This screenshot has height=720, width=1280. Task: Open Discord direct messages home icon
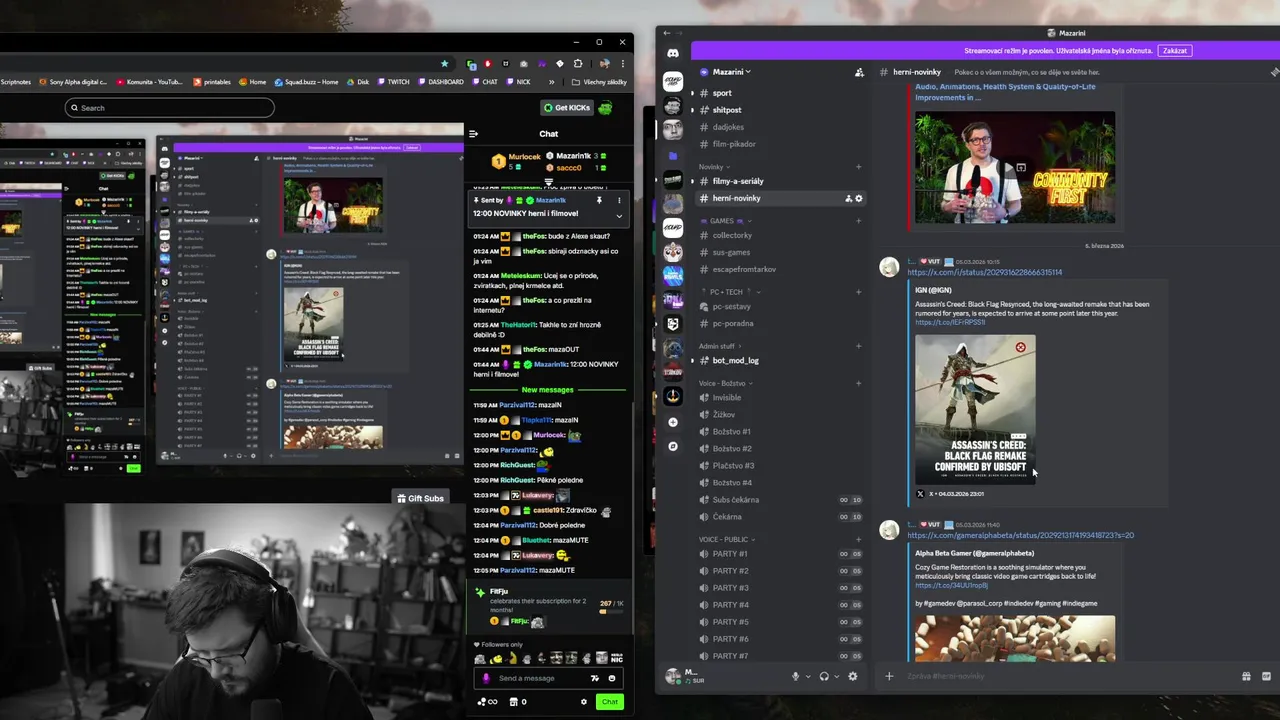673,53
